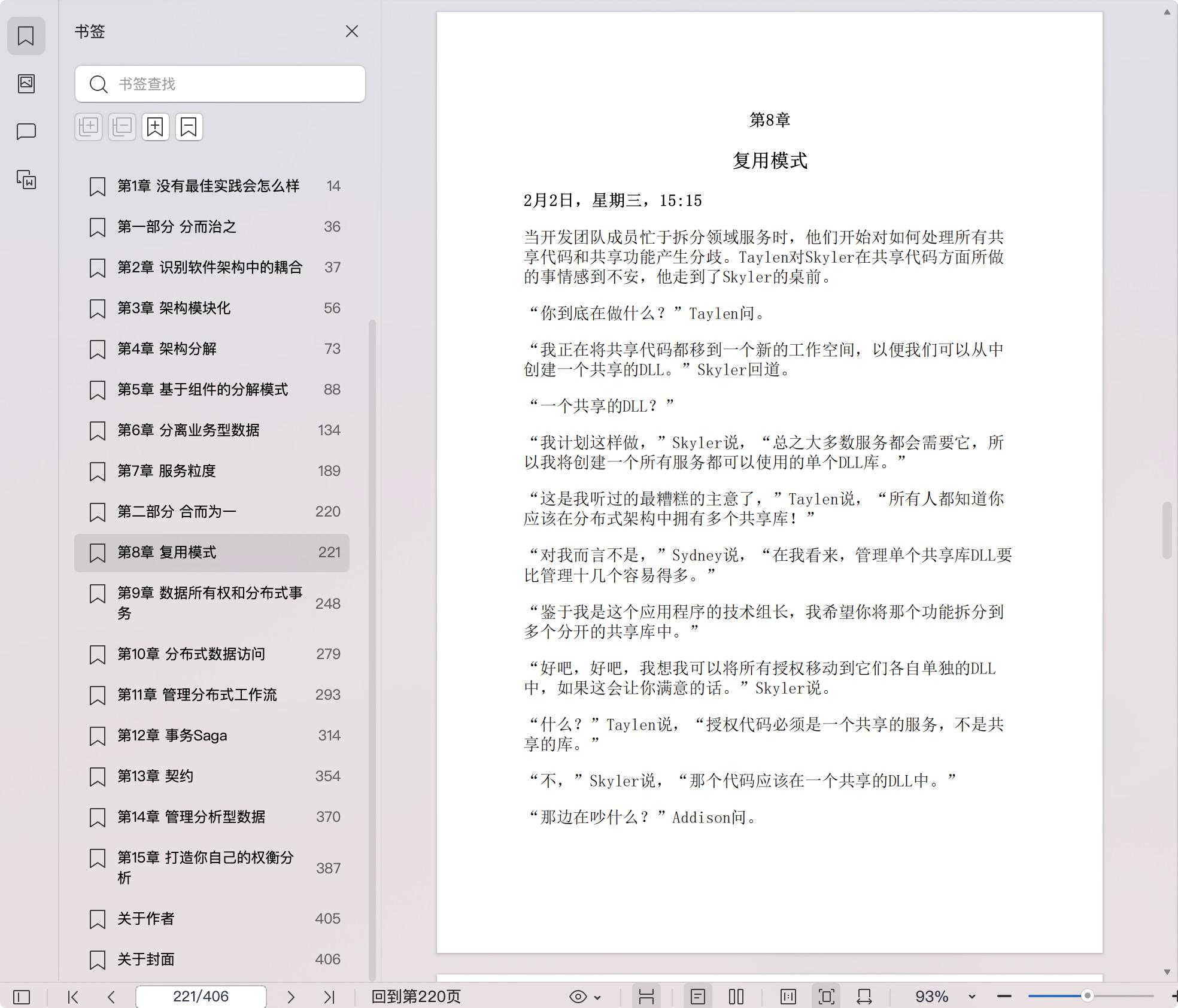The width and height of the screenshot is (1178, 1008).
Task: Open eye protection mode dropdown arrow
Action: 597,997
